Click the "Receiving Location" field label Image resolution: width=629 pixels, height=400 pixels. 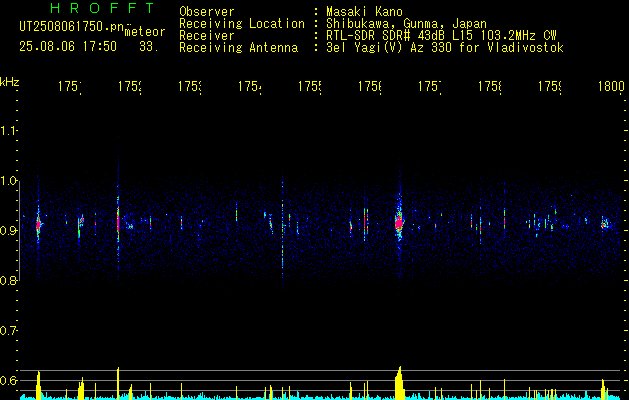pyautogui.click(x=242, y=24)
